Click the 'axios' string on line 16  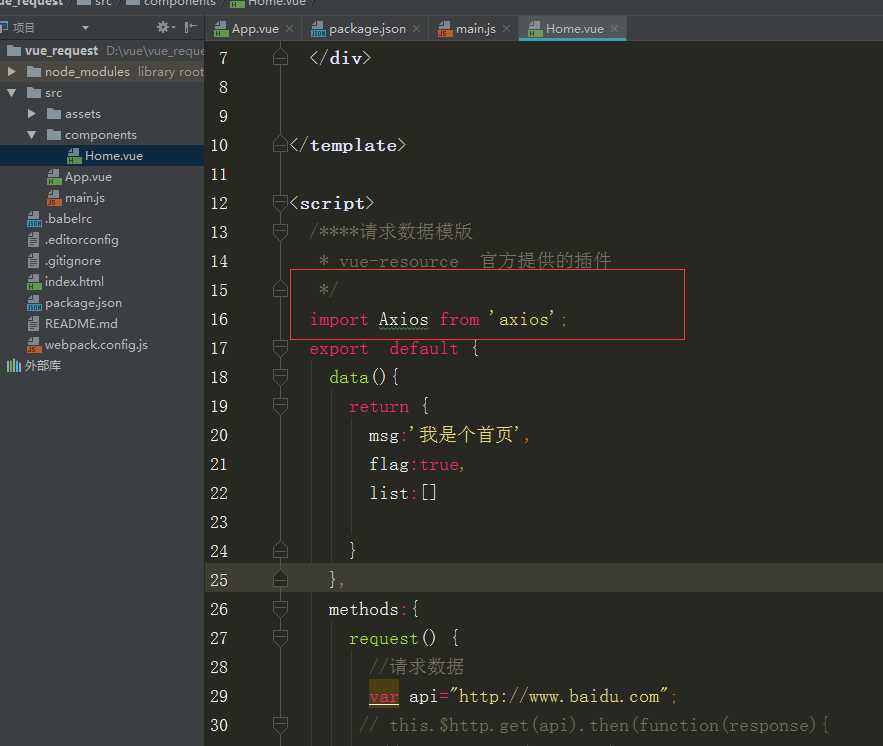[x=522, y=319]
